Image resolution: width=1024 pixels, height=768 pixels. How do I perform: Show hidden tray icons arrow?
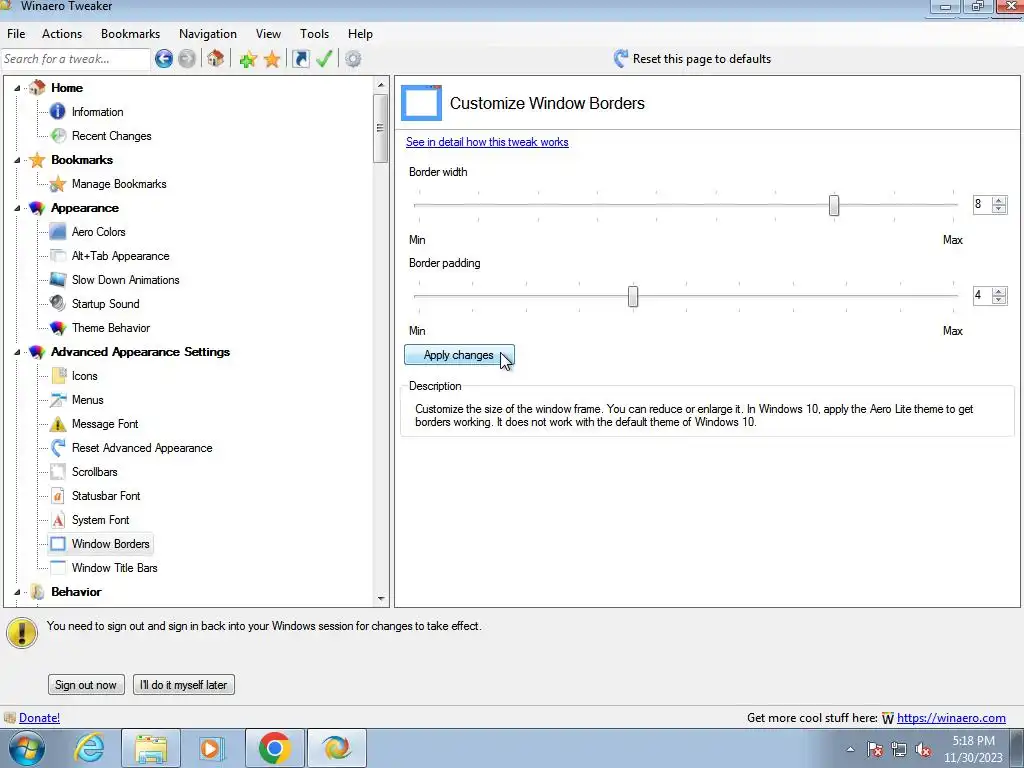click(x=850, y=749)
